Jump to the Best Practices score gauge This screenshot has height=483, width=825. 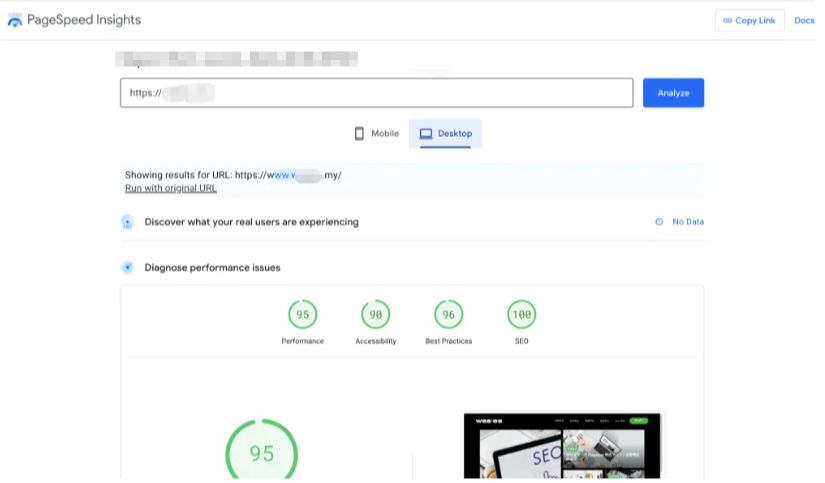(448, 314)
